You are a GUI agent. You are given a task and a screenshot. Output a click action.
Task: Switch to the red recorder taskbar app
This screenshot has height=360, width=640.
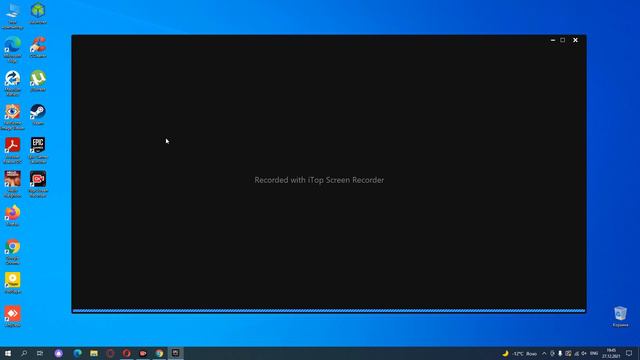click(143, 353)
